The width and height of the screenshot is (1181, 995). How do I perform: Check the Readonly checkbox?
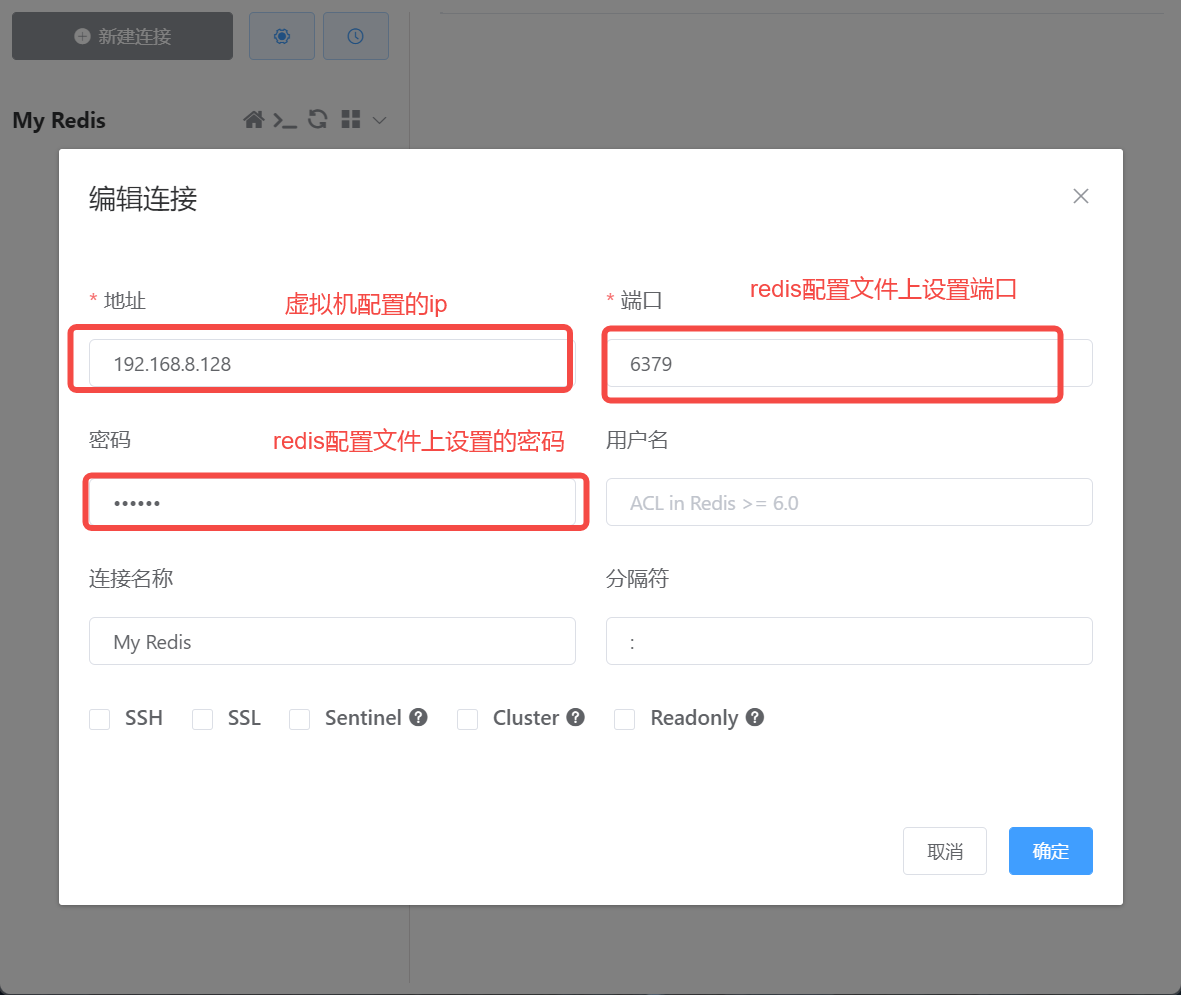tap(624, 719)
